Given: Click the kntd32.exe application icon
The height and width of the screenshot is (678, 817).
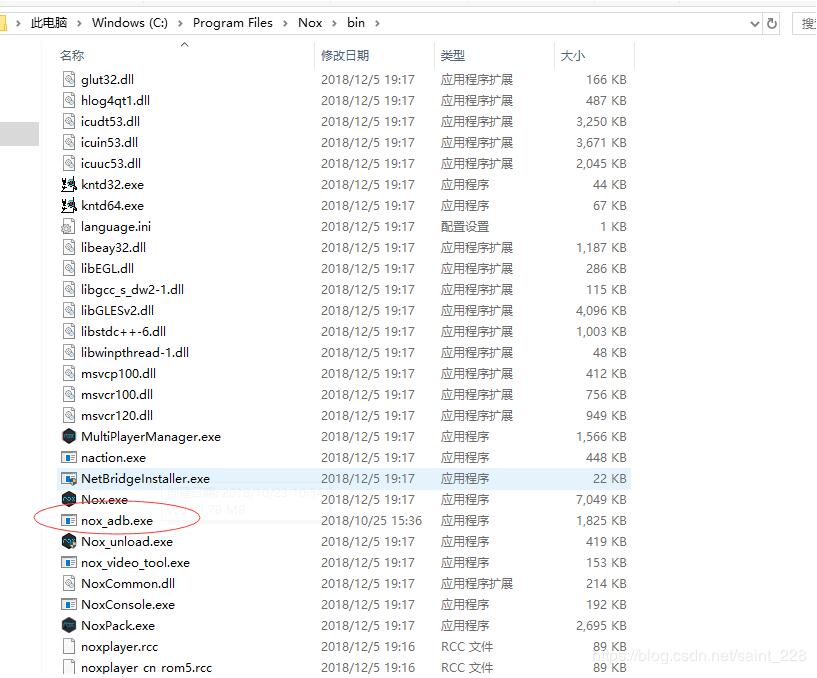Looking at the screenshot, I should pos(69,184).
